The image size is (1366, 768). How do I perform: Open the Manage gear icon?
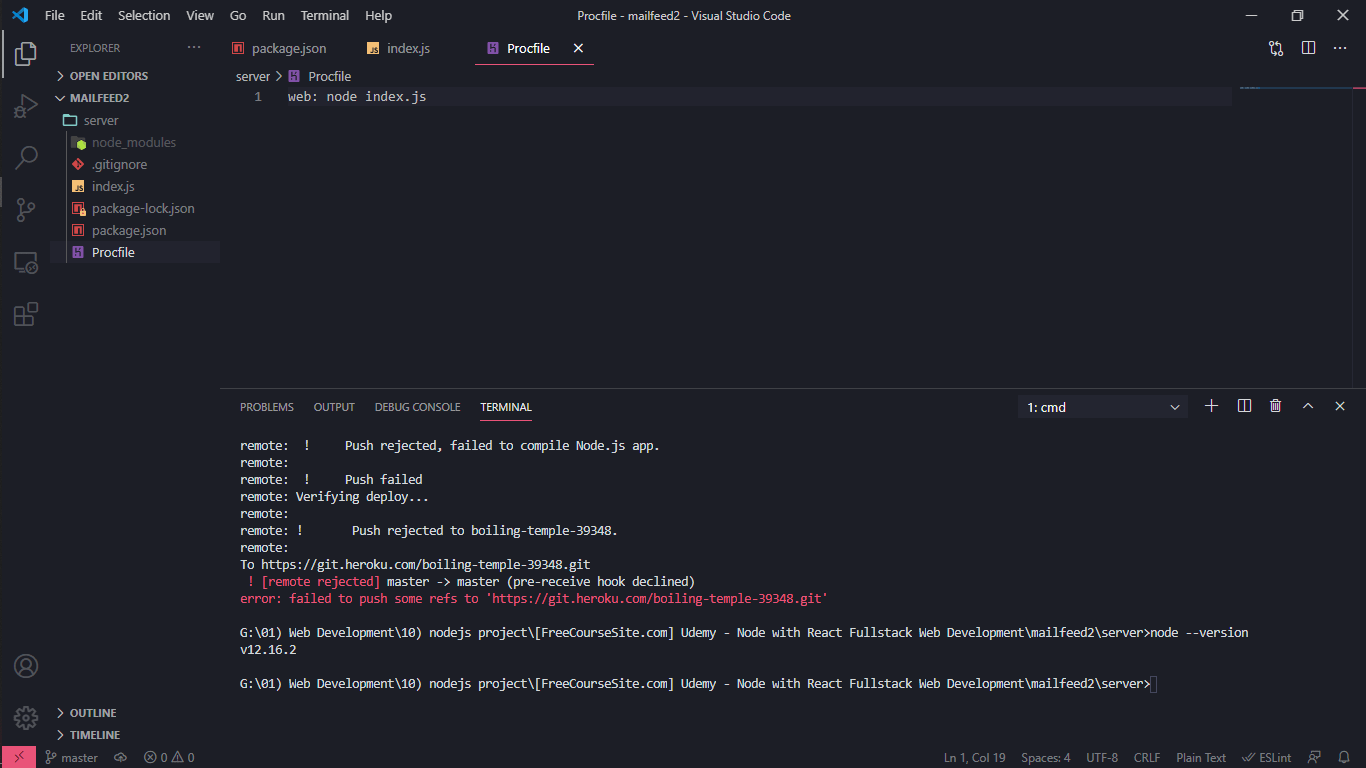tap(25, 717)
